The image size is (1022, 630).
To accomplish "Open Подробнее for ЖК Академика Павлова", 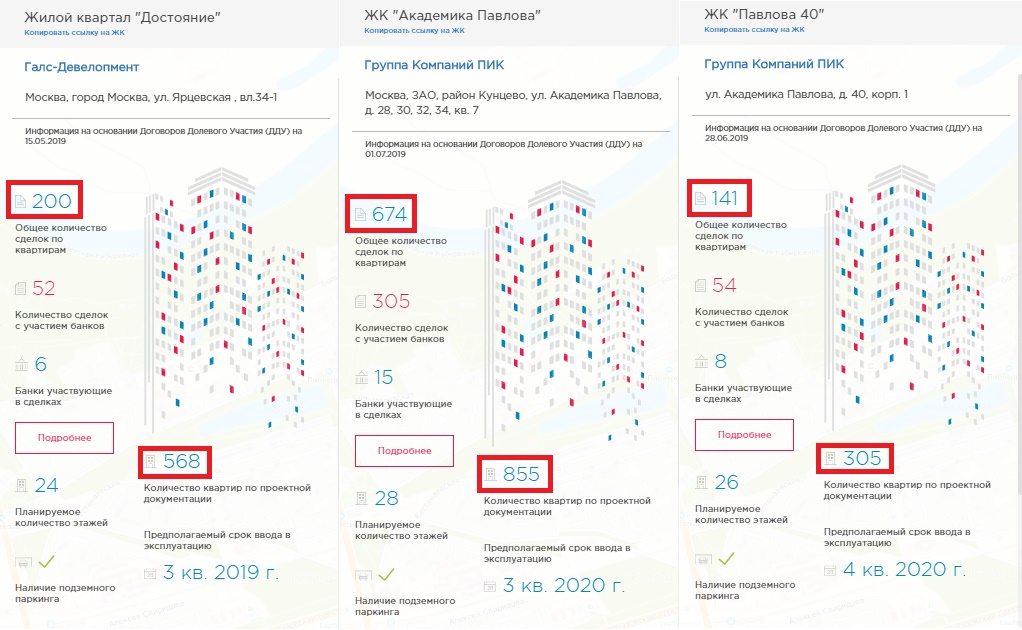I will 404,451.
